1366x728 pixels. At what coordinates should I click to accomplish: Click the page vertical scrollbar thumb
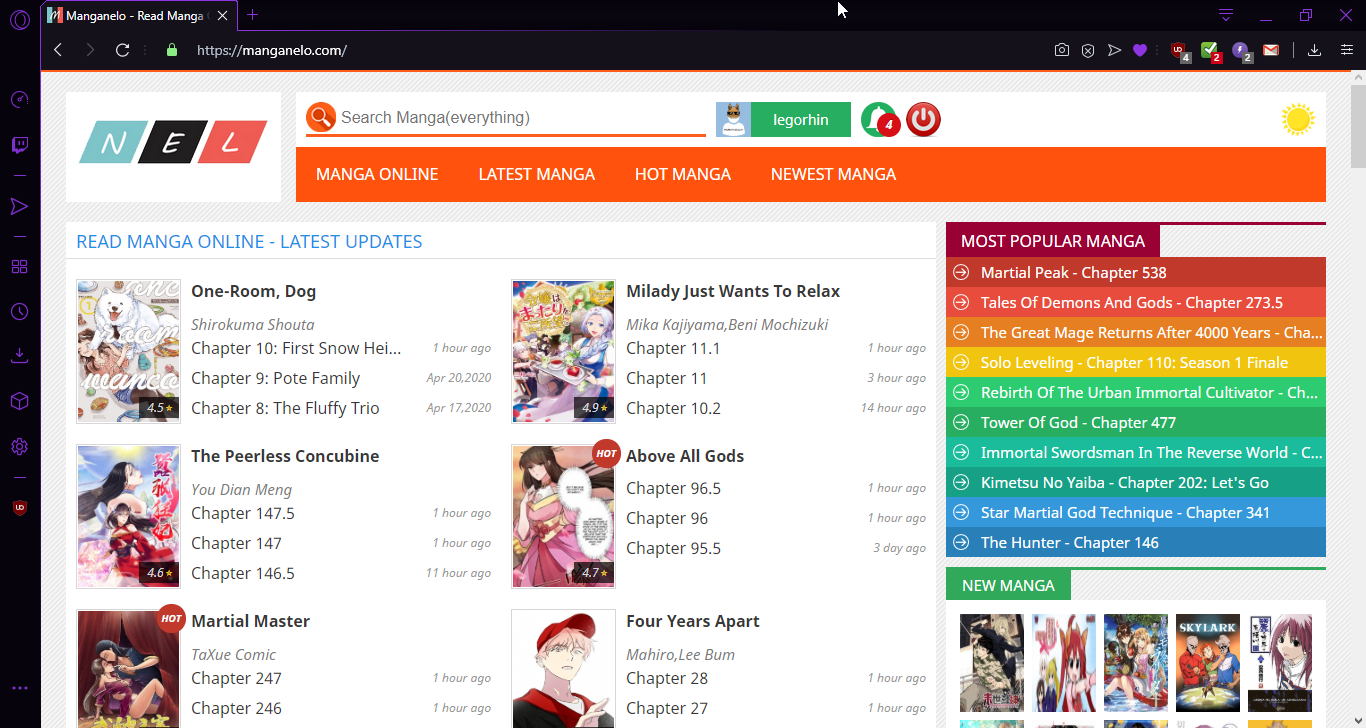(x=1358, y=127)
